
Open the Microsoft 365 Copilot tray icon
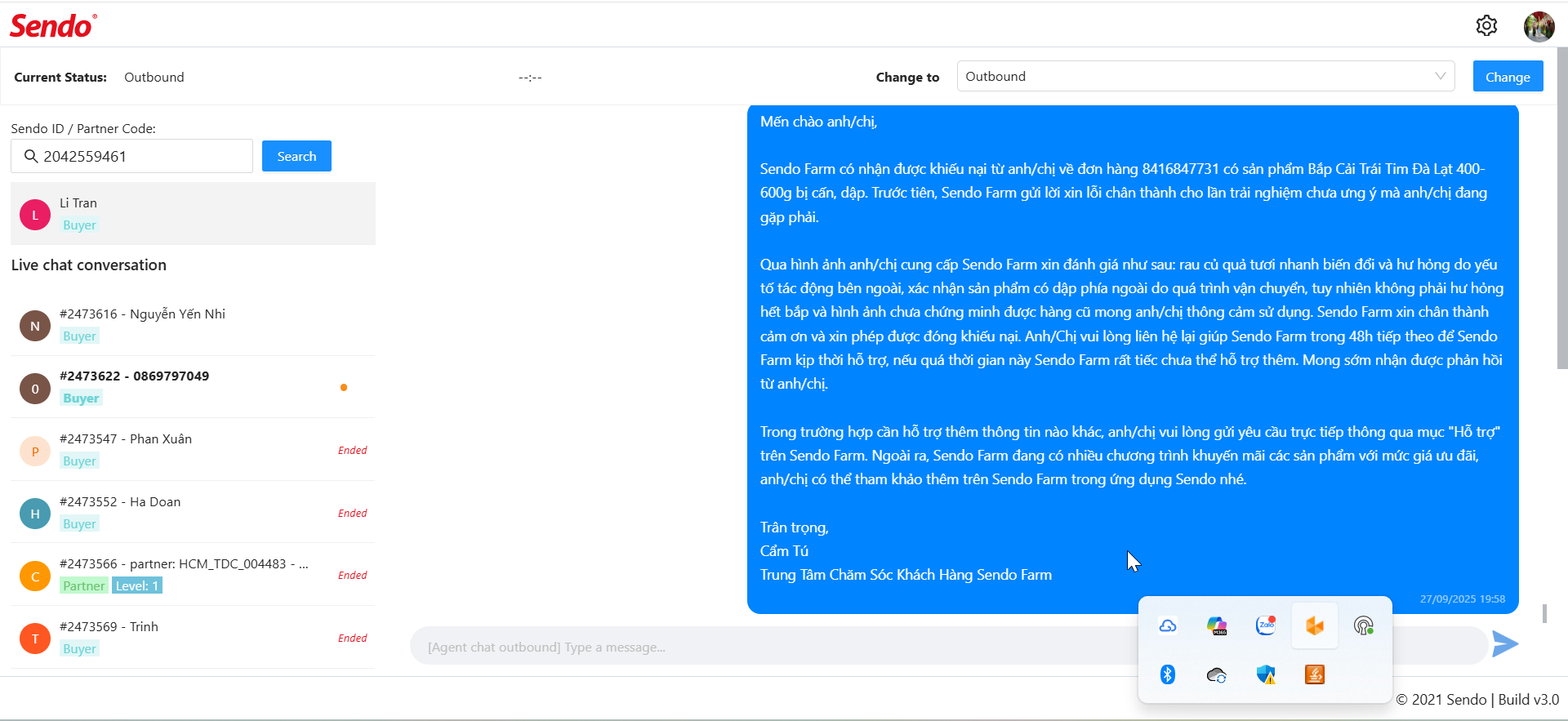pos(1217,625)
